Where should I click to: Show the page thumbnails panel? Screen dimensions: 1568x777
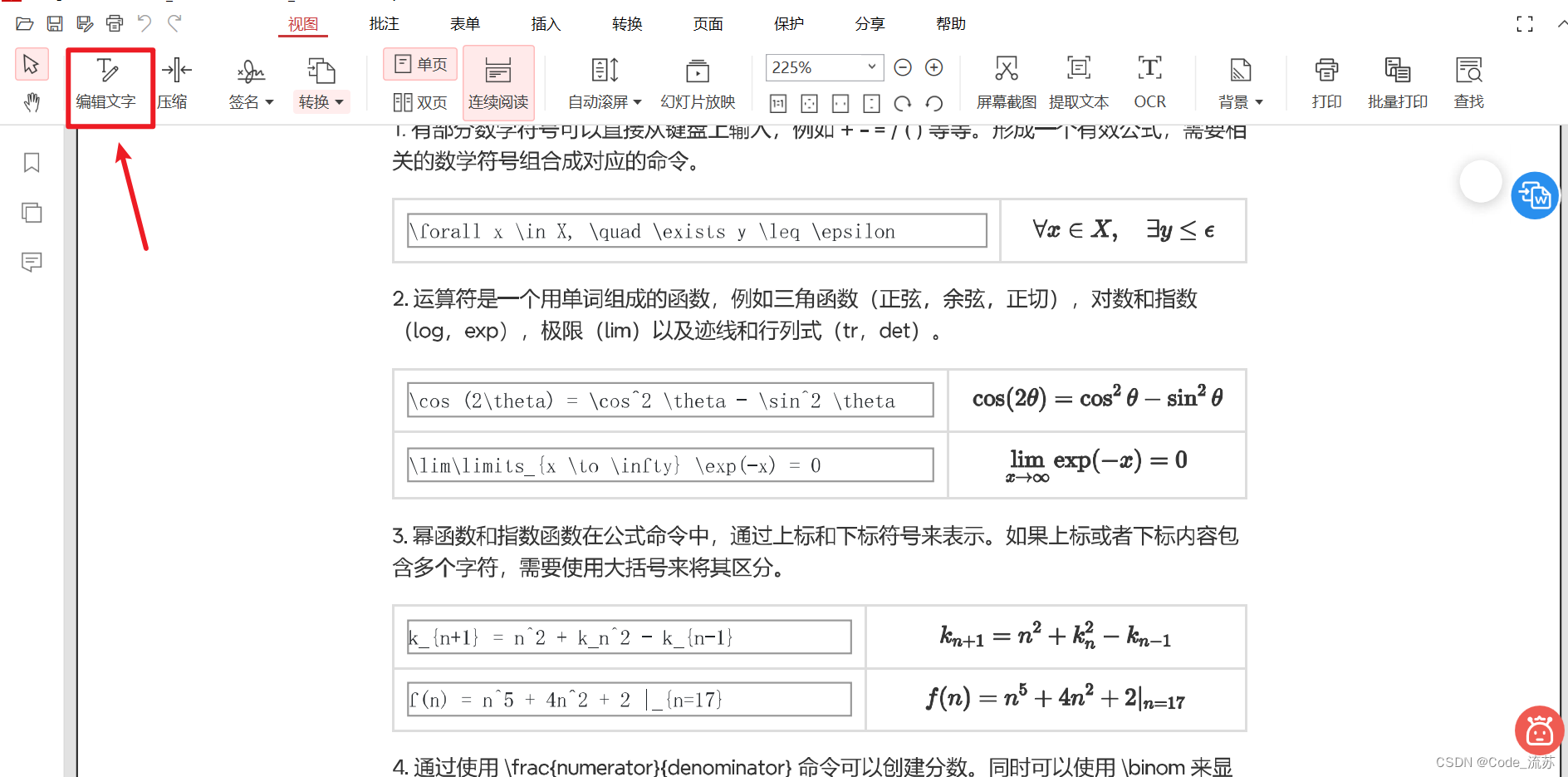32,213
